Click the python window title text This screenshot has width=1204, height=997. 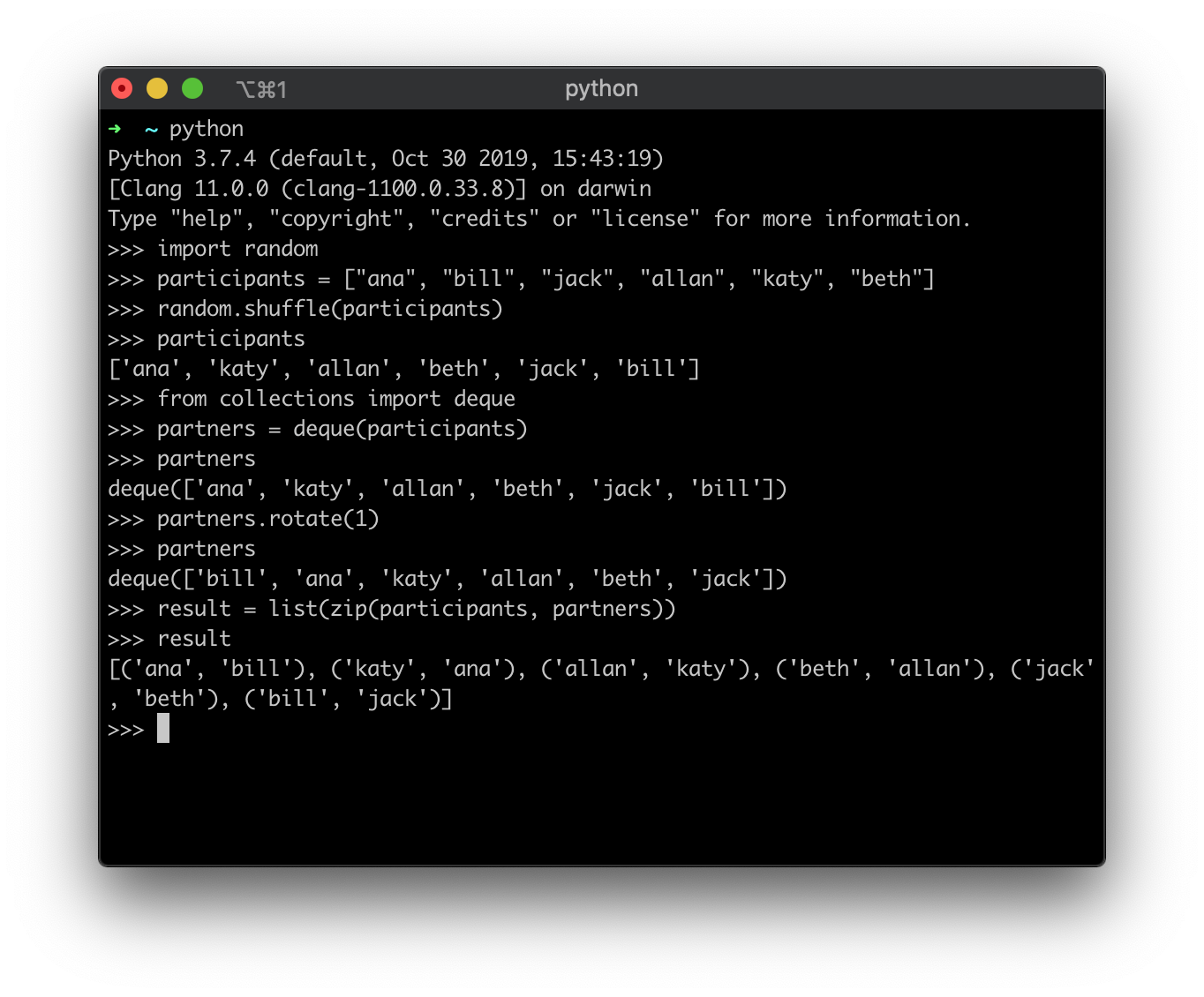(601, 88)
